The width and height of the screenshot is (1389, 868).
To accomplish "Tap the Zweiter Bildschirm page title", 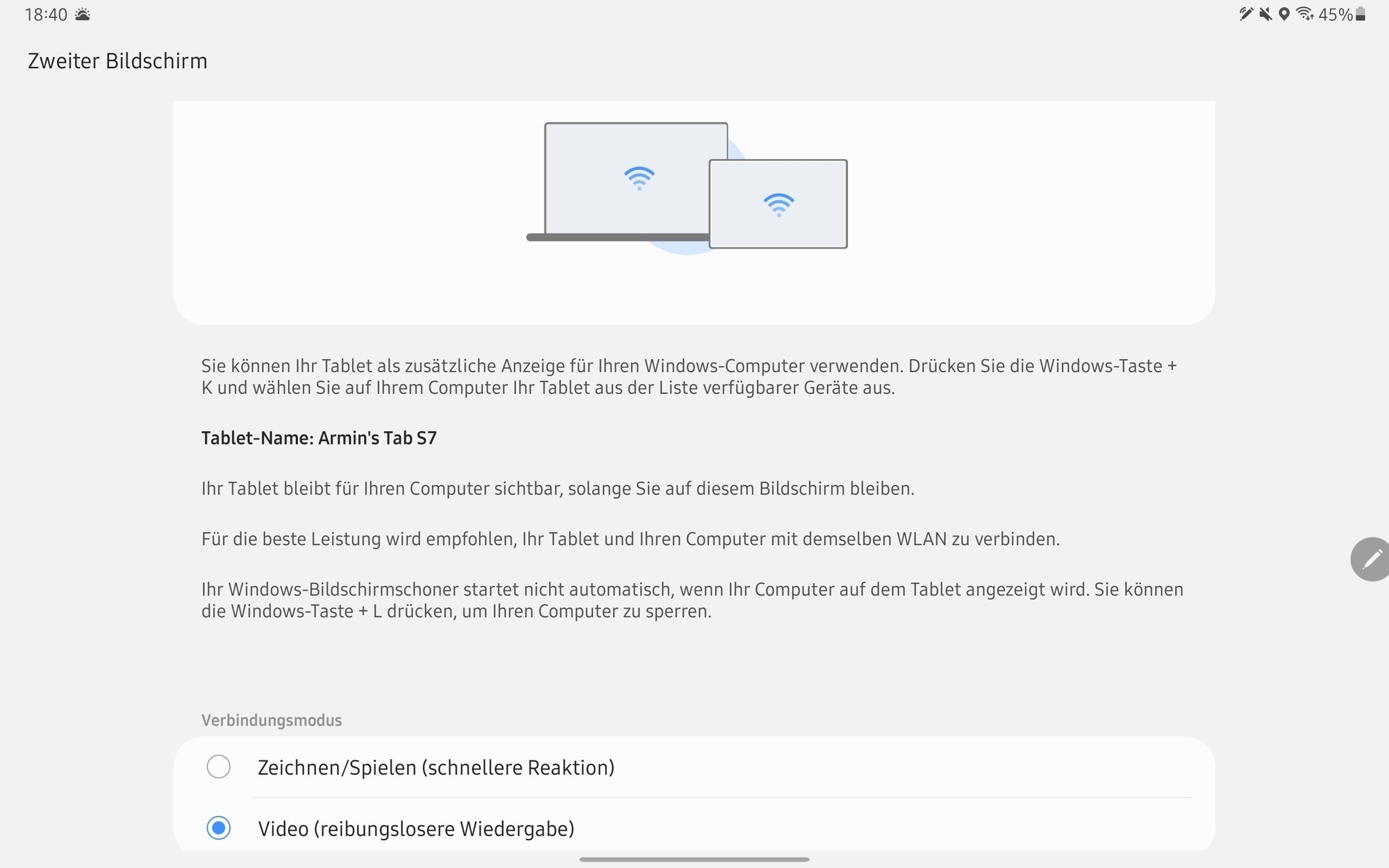I will click(x=117, y=61).
